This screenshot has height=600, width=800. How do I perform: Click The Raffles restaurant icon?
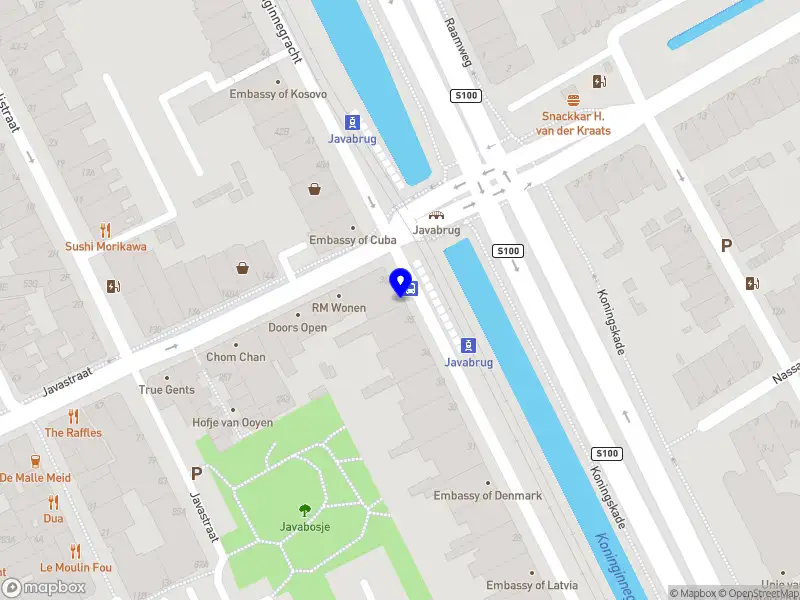(x=74, y=416)
